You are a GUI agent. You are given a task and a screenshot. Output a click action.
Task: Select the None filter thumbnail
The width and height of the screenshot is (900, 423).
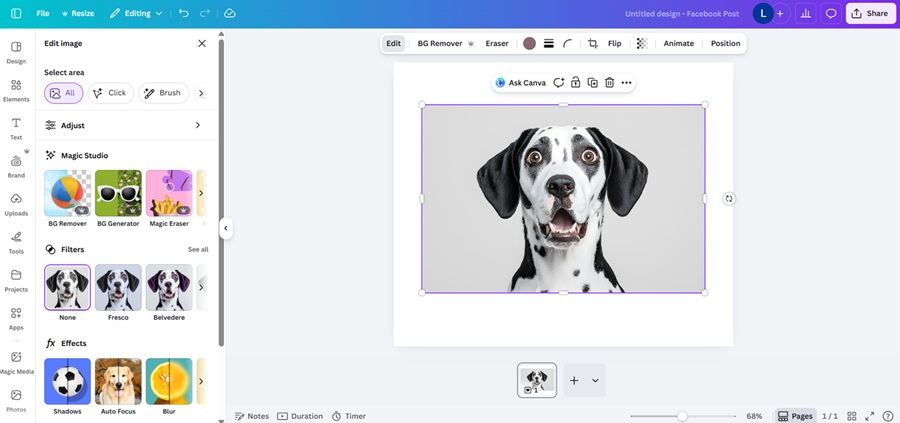point(67,287)
